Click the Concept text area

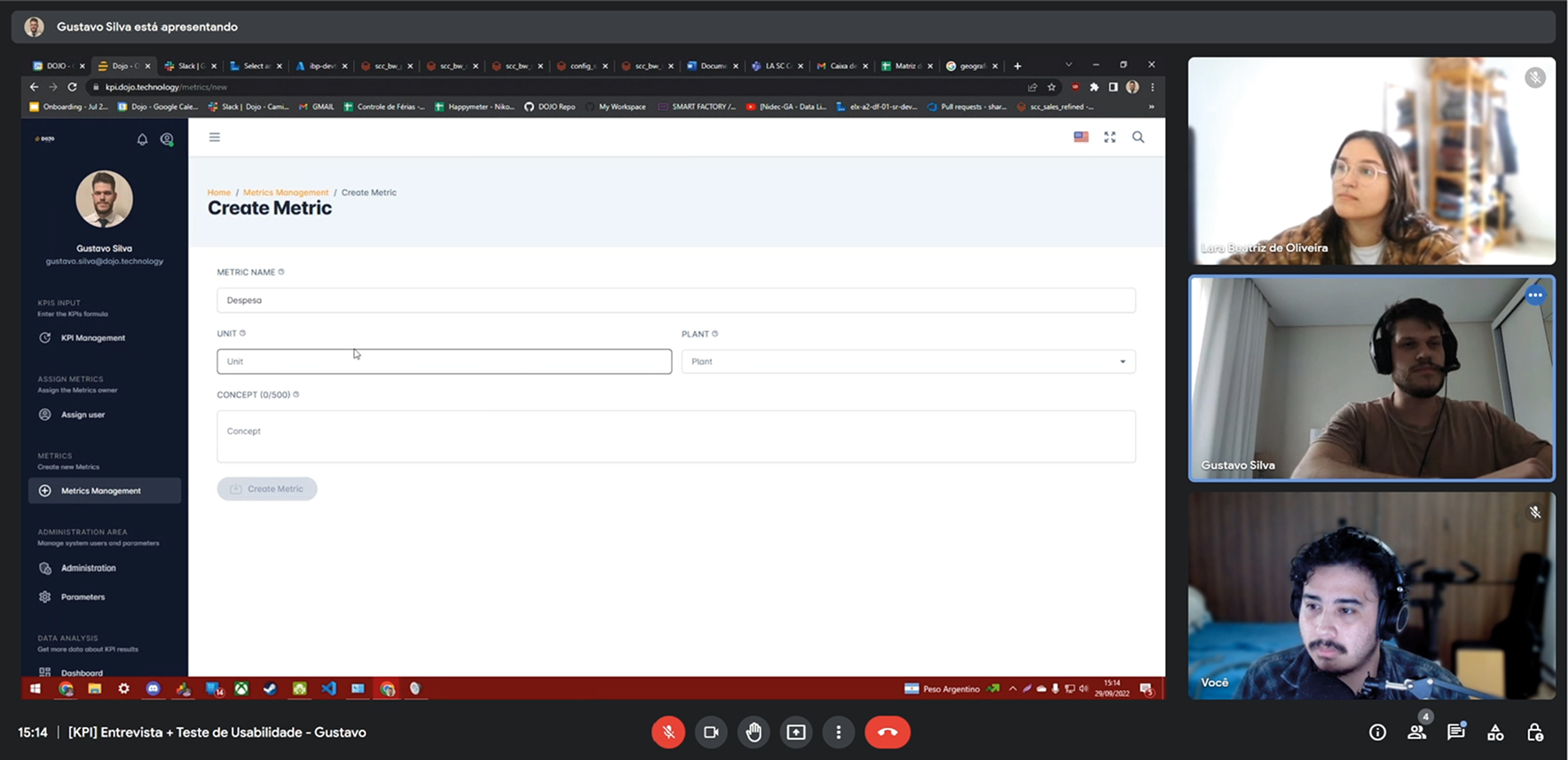pyautogui.click(x=676, y=436)
